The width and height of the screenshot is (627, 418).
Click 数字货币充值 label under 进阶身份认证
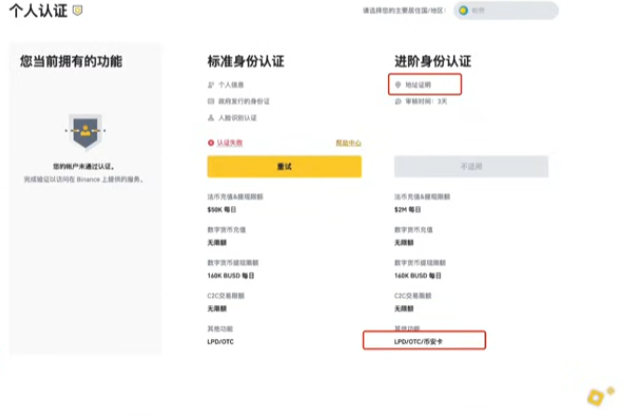coord(413,230)
